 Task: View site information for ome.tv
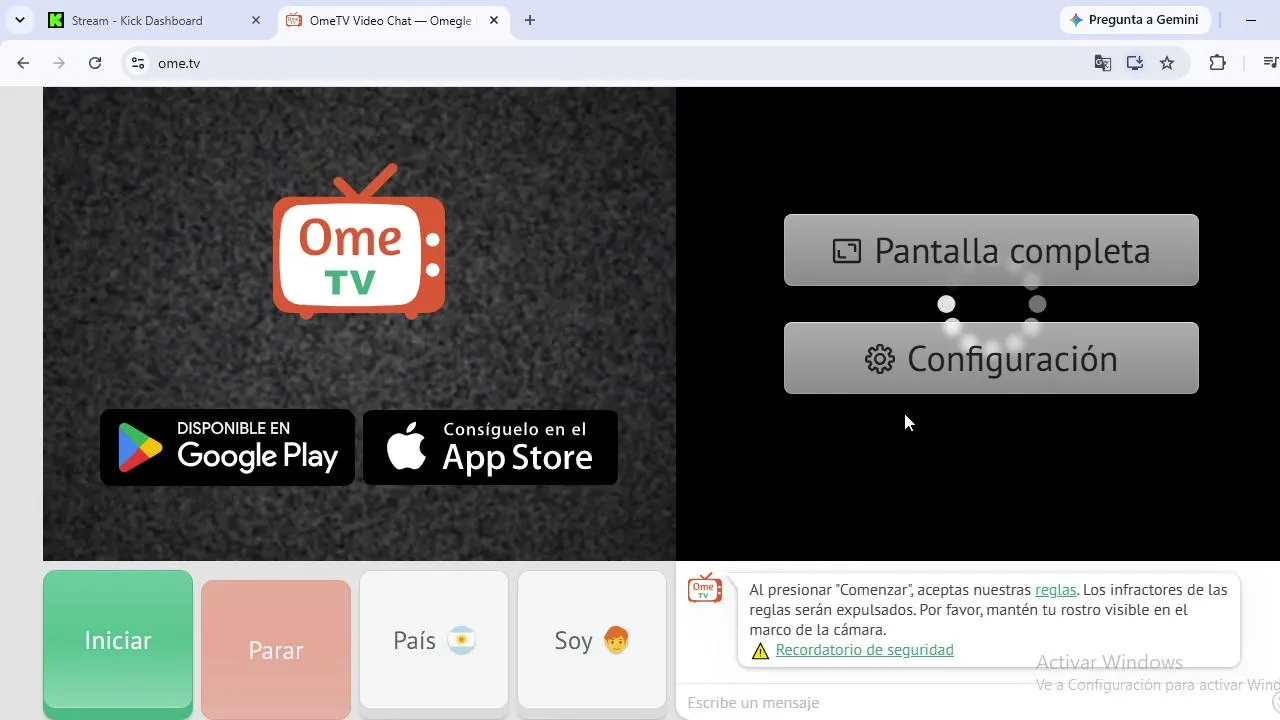[138, 63]
